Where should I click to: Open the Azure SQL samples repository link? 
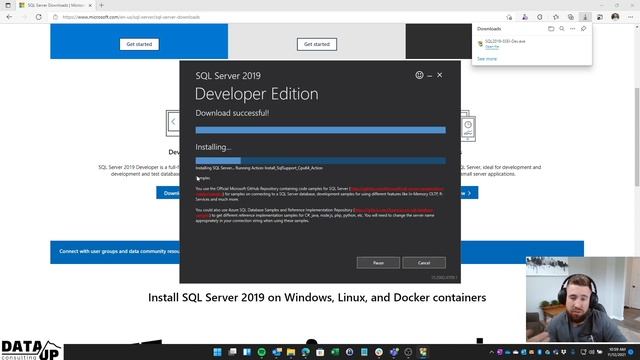click(x=393, y=210)
